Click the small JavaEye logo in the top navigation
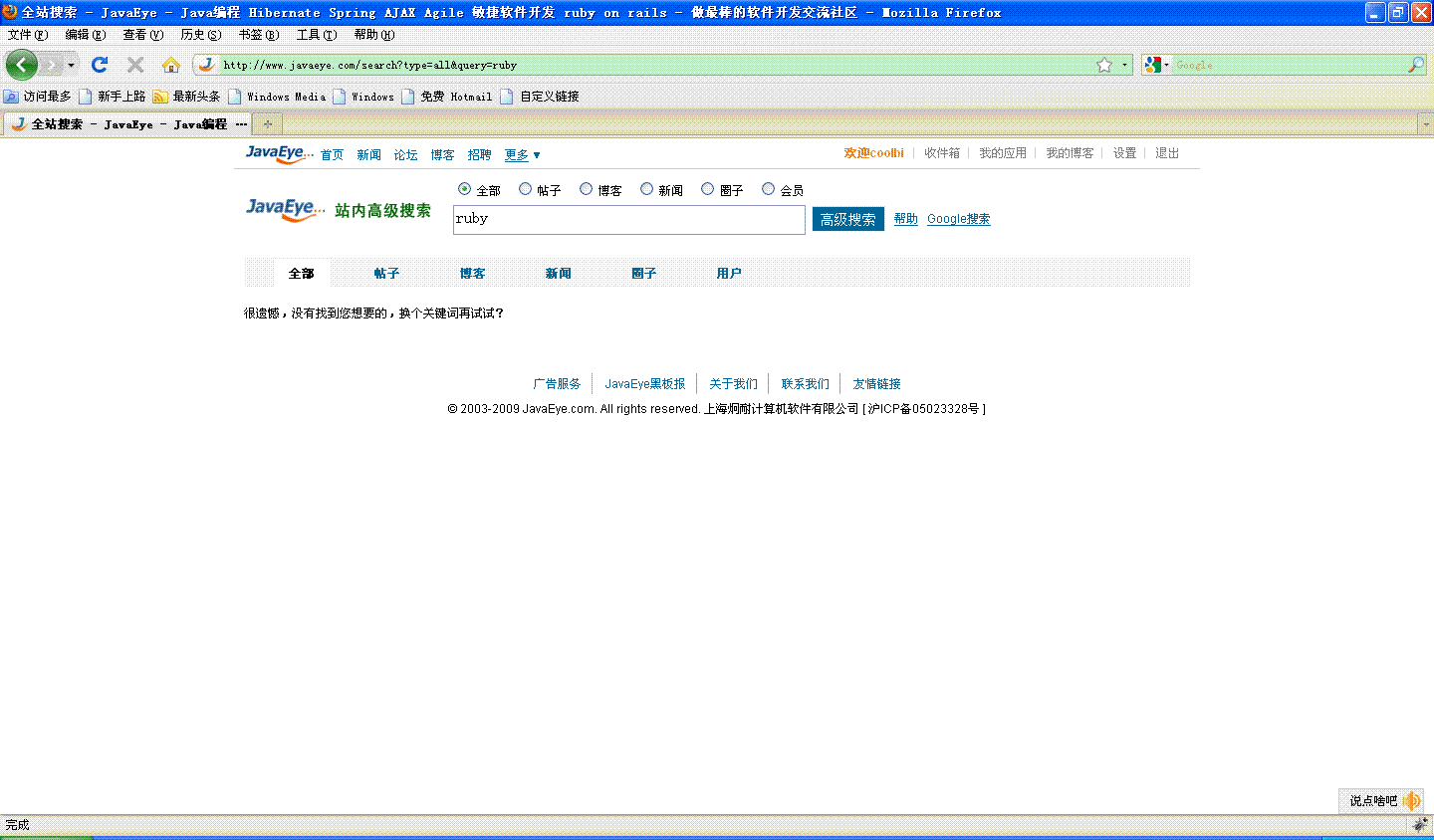The height and width of the screenshot is (840, 1434). click(x=280, y=154)
